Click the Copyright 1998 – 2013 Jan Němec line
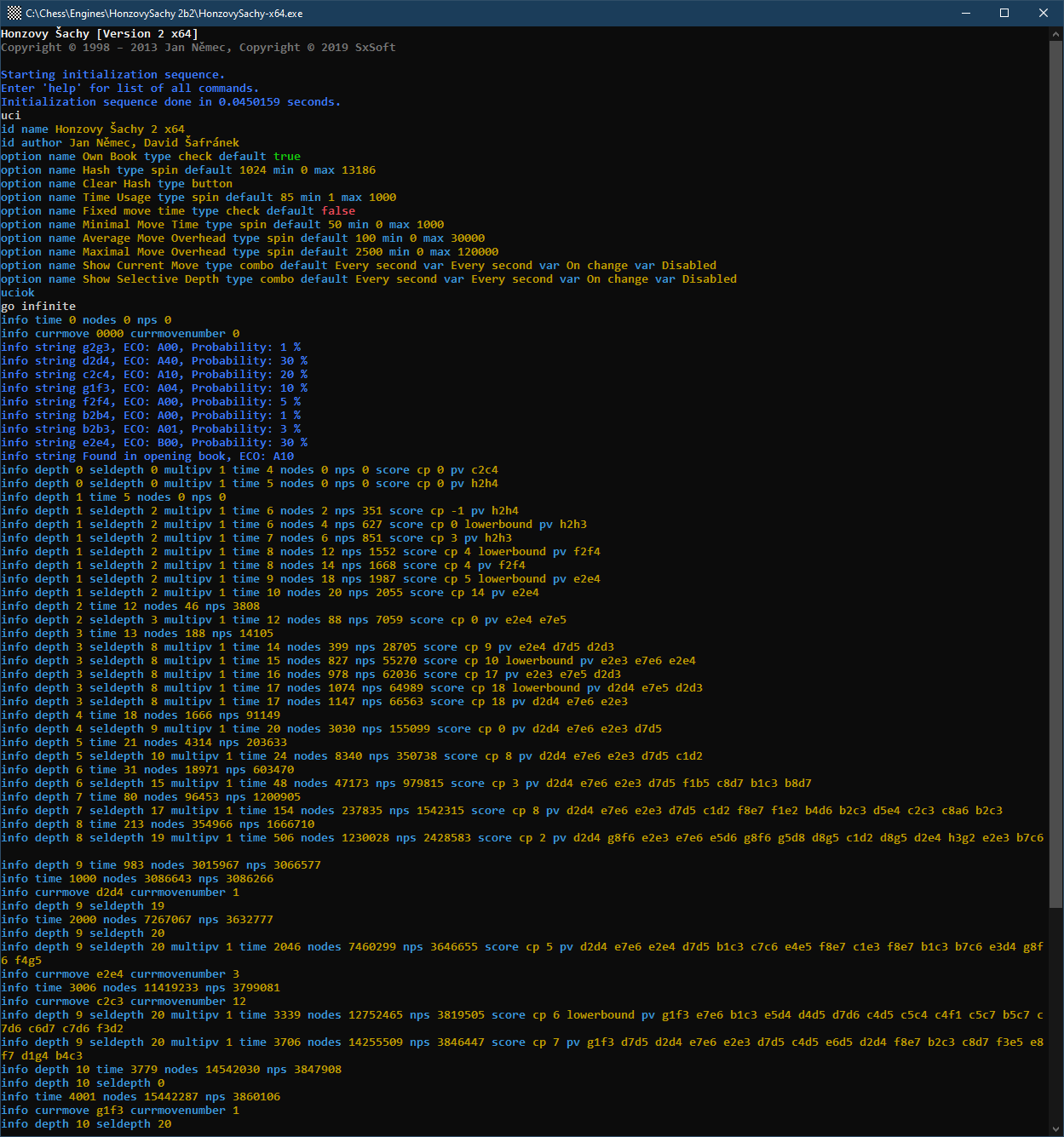1064x1137 pixels. [x=198, y=48]
